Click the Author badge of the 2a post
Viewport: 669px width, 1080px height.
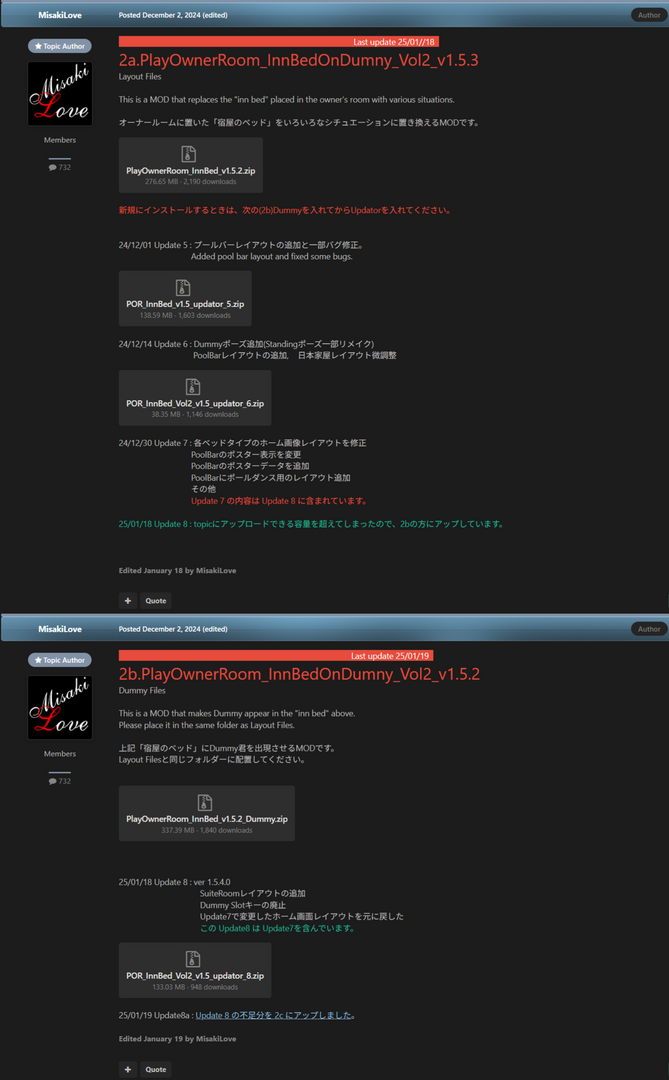[x=648, y=15]
